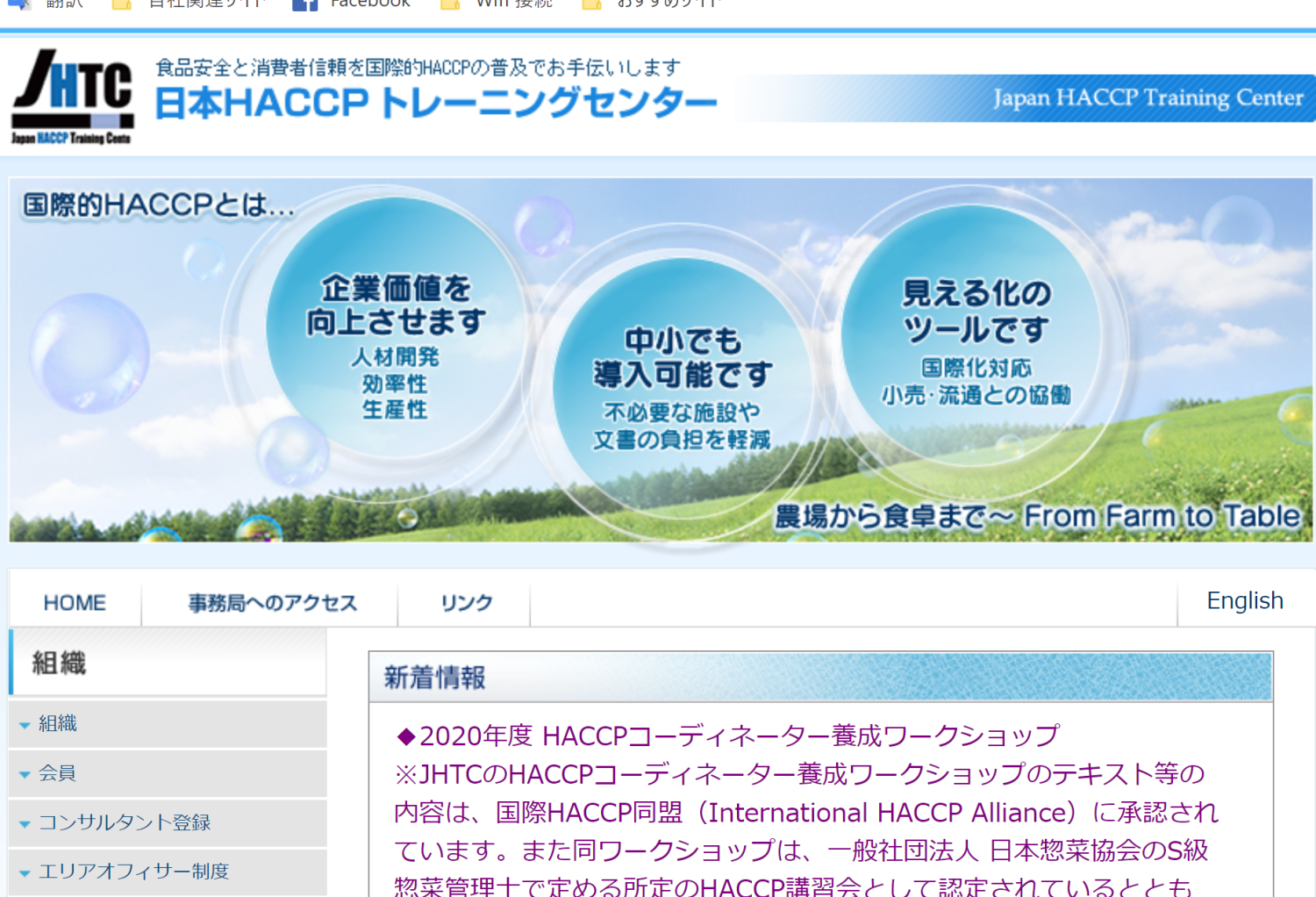
Task: Click the Japan HACCP Training Center banner
Action: [1026, 97]
